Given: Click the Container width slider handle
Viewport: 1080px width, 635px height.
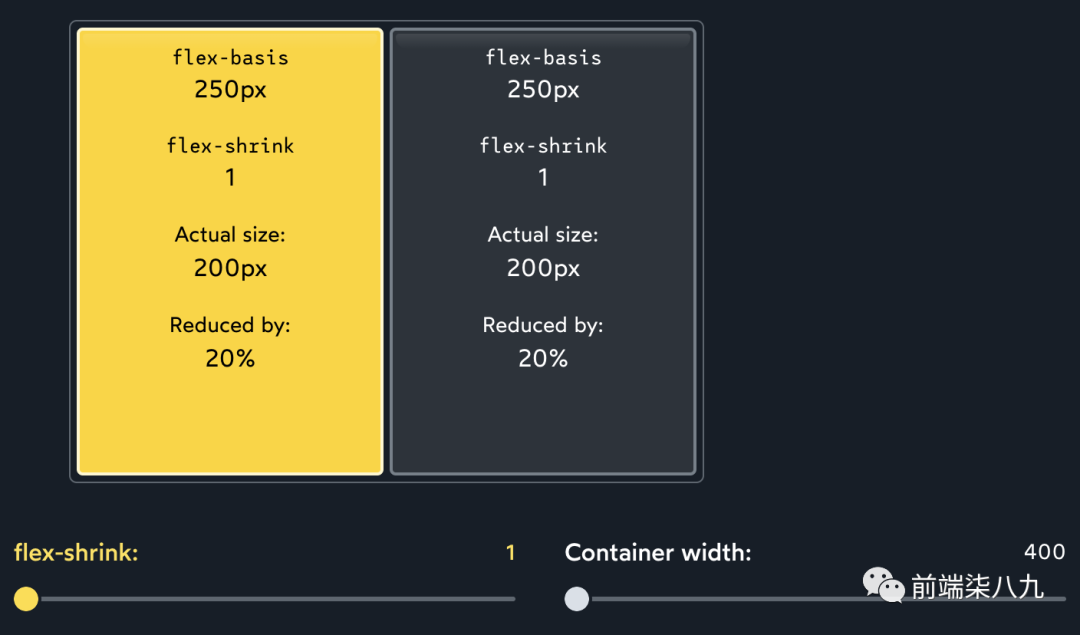Looking at the screenshot, I should [x=577, y=599].
